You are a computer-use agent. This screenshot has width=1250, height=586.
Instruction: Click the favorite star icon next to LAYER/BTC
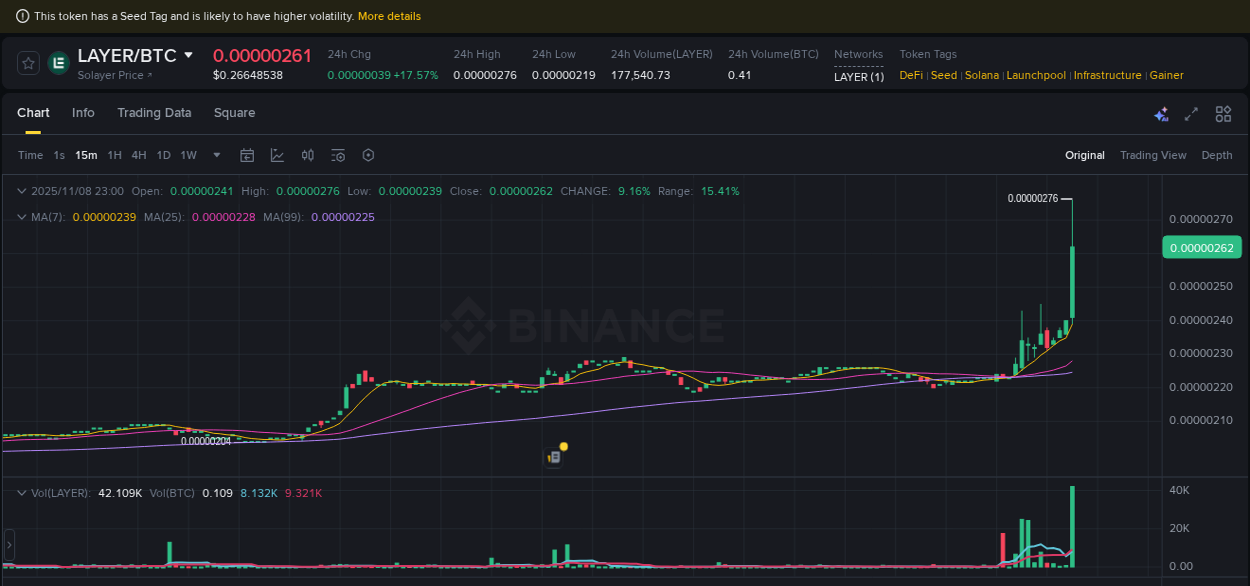pos(27,62)
